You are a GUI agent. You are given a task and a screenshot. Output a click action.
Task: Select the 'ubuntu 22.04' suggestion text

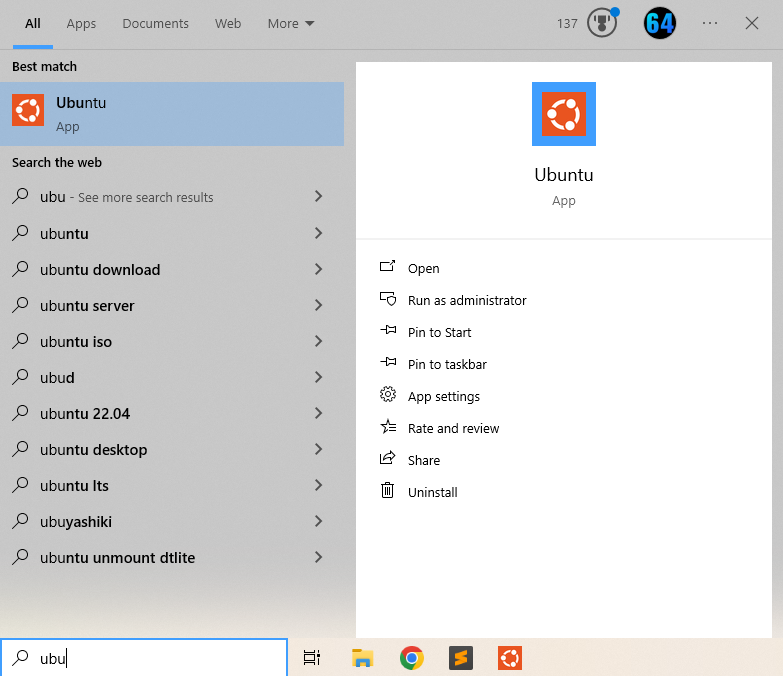point(85,413)
